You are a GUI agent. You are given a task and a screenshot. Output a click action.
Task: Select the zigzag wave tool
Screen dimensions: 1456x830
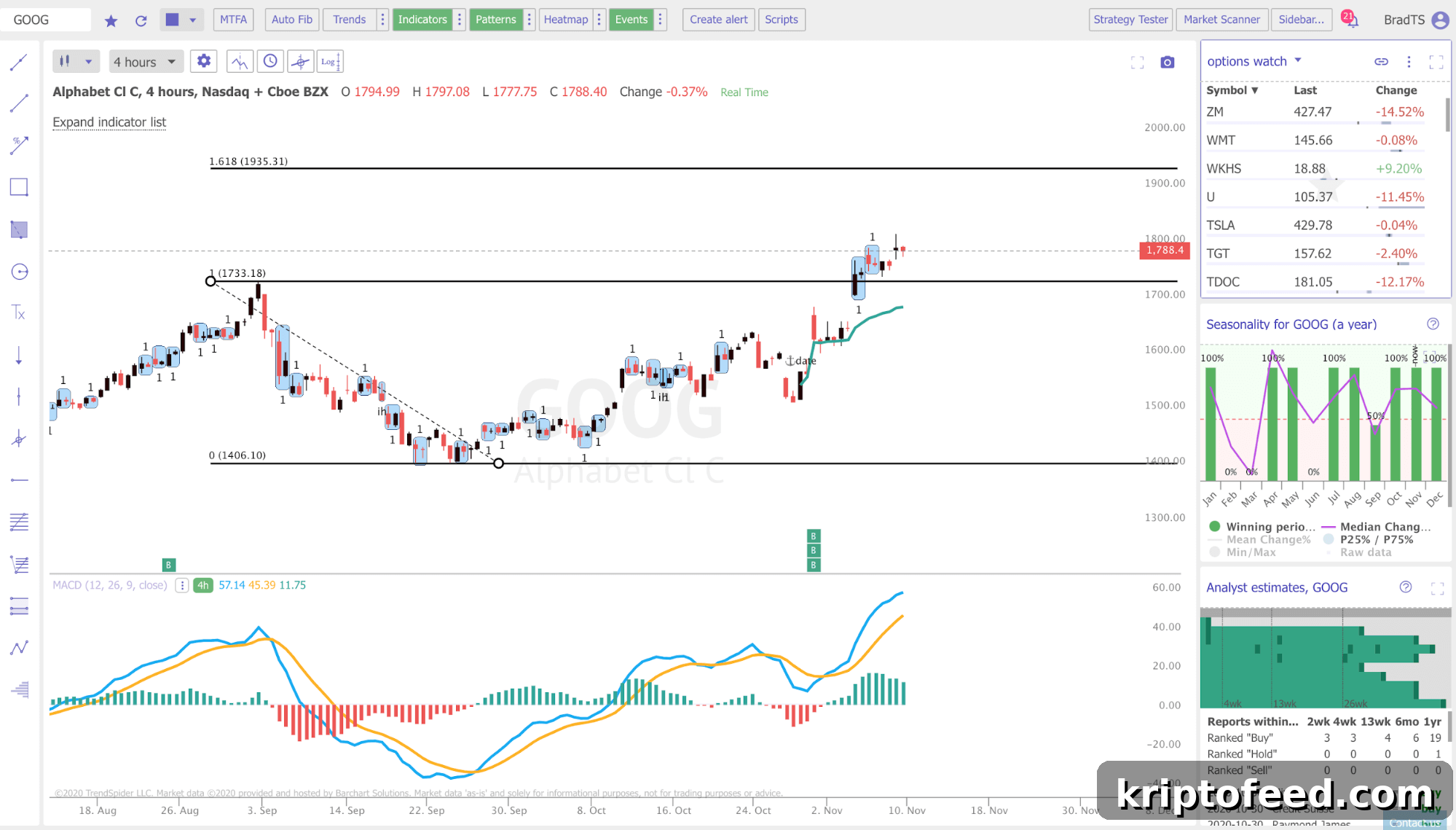(x=19, y=647)
